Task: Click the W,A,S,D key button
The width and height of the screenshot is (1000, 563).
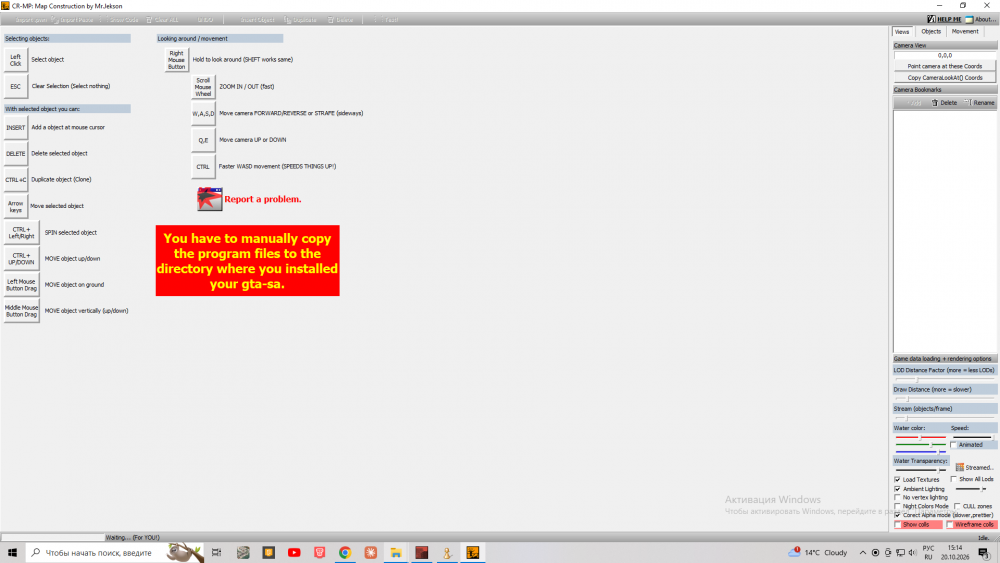Action: [203, 113]
